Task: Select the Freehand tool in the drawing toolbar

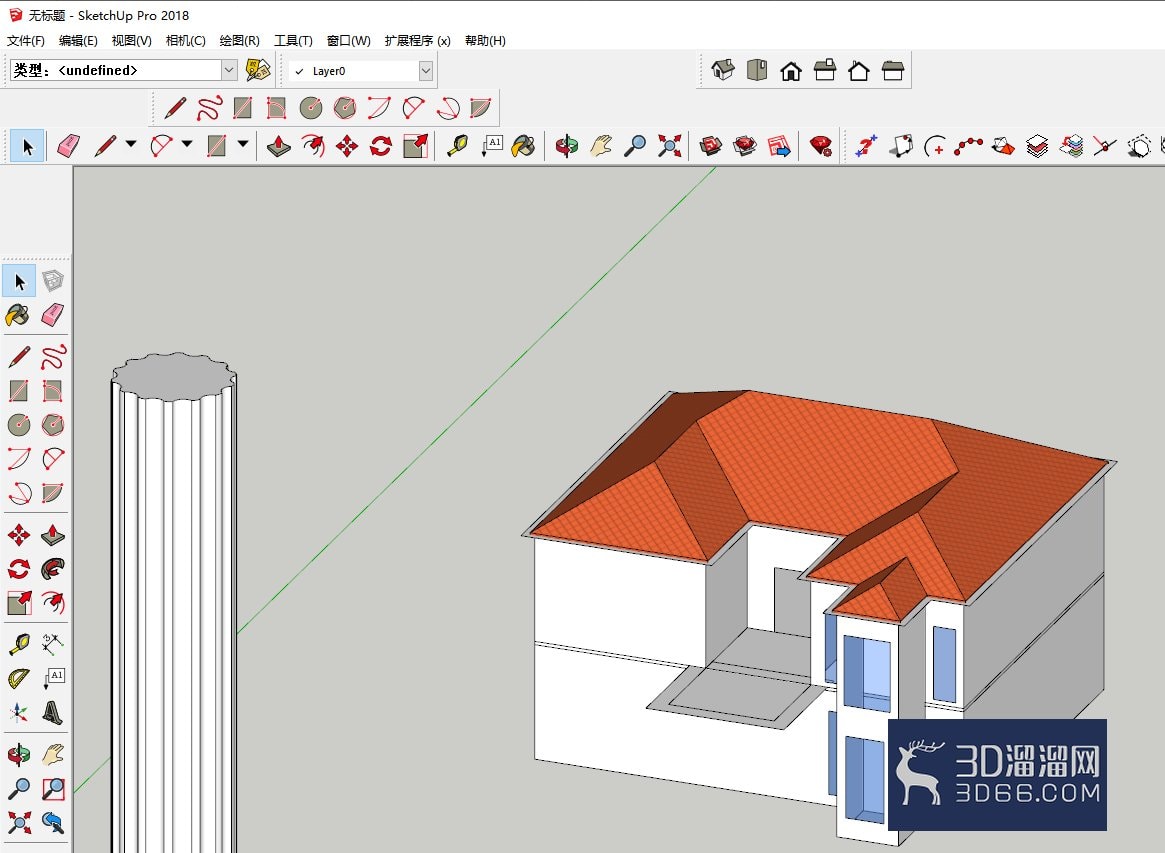Action: pos(210,108)
